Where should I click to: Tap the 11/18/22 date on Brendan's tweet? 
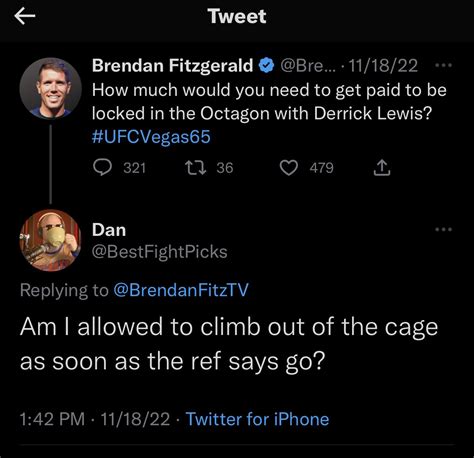click(x=383, y=65)
